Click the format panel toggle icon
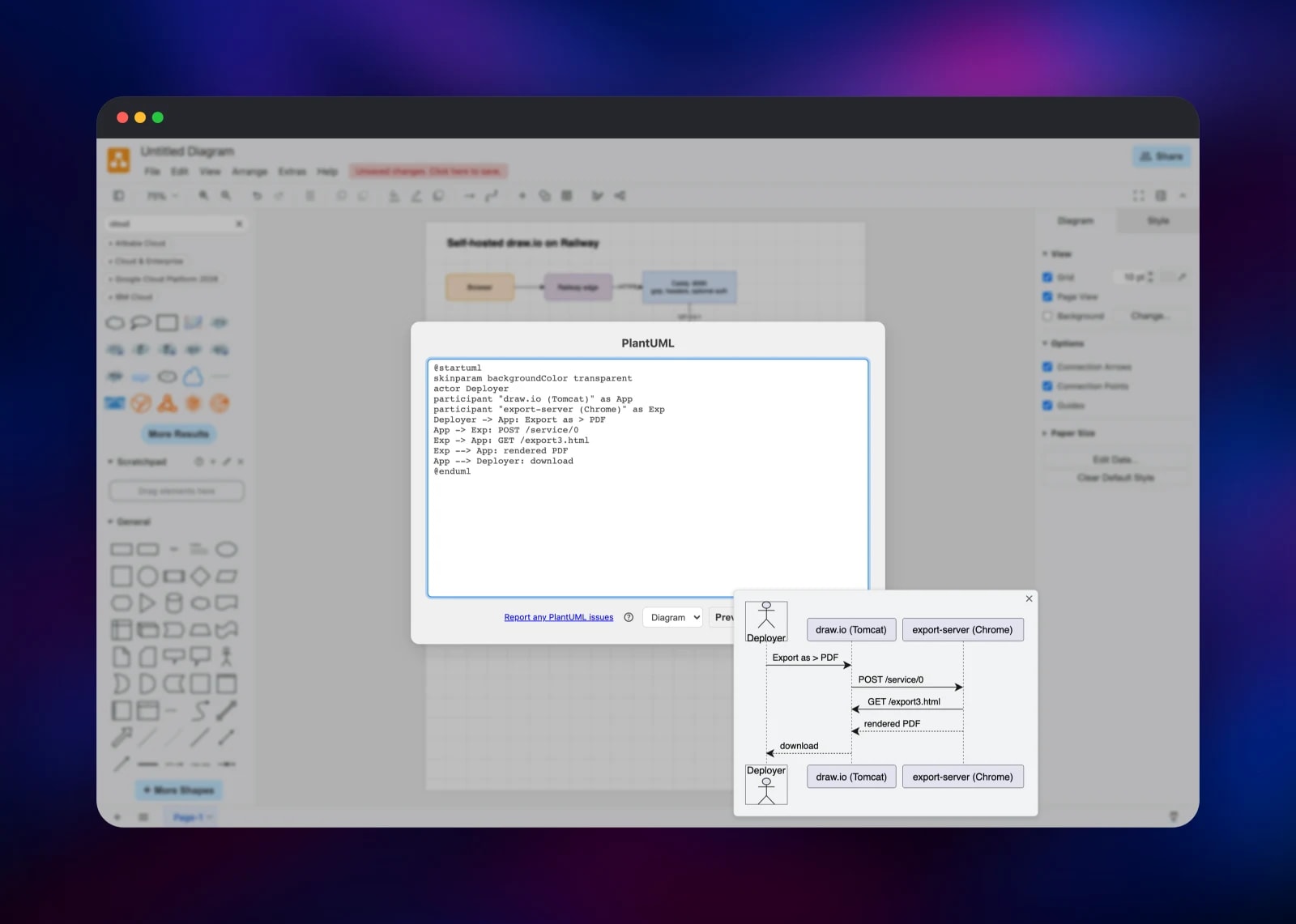 click(1161, 195)
